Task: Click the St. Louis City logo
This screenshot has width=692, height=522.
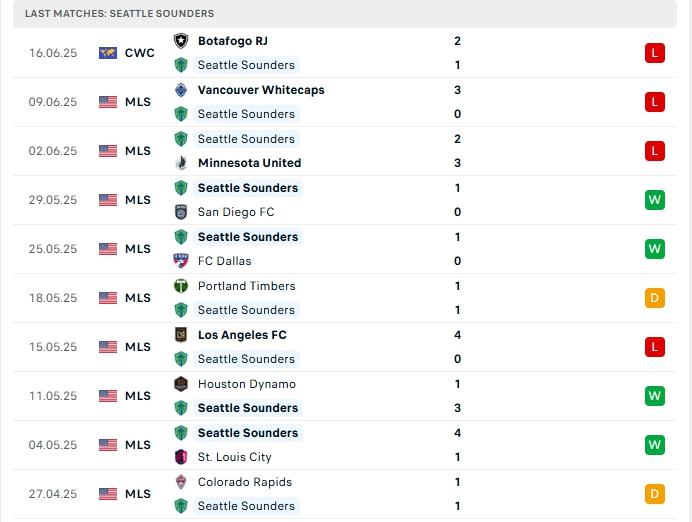Action: (181, 457)
